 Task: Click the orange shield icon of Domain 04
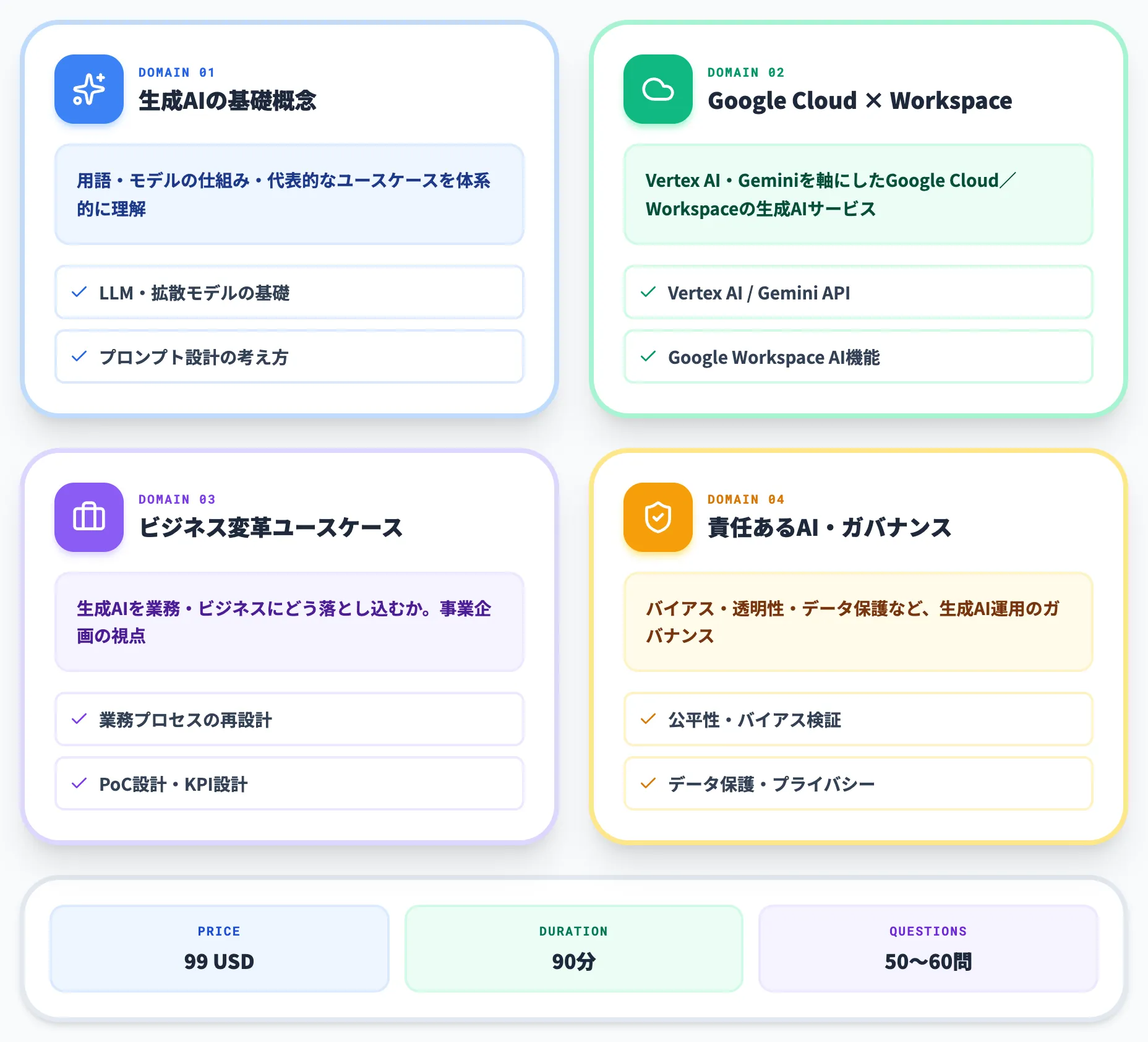658,517
